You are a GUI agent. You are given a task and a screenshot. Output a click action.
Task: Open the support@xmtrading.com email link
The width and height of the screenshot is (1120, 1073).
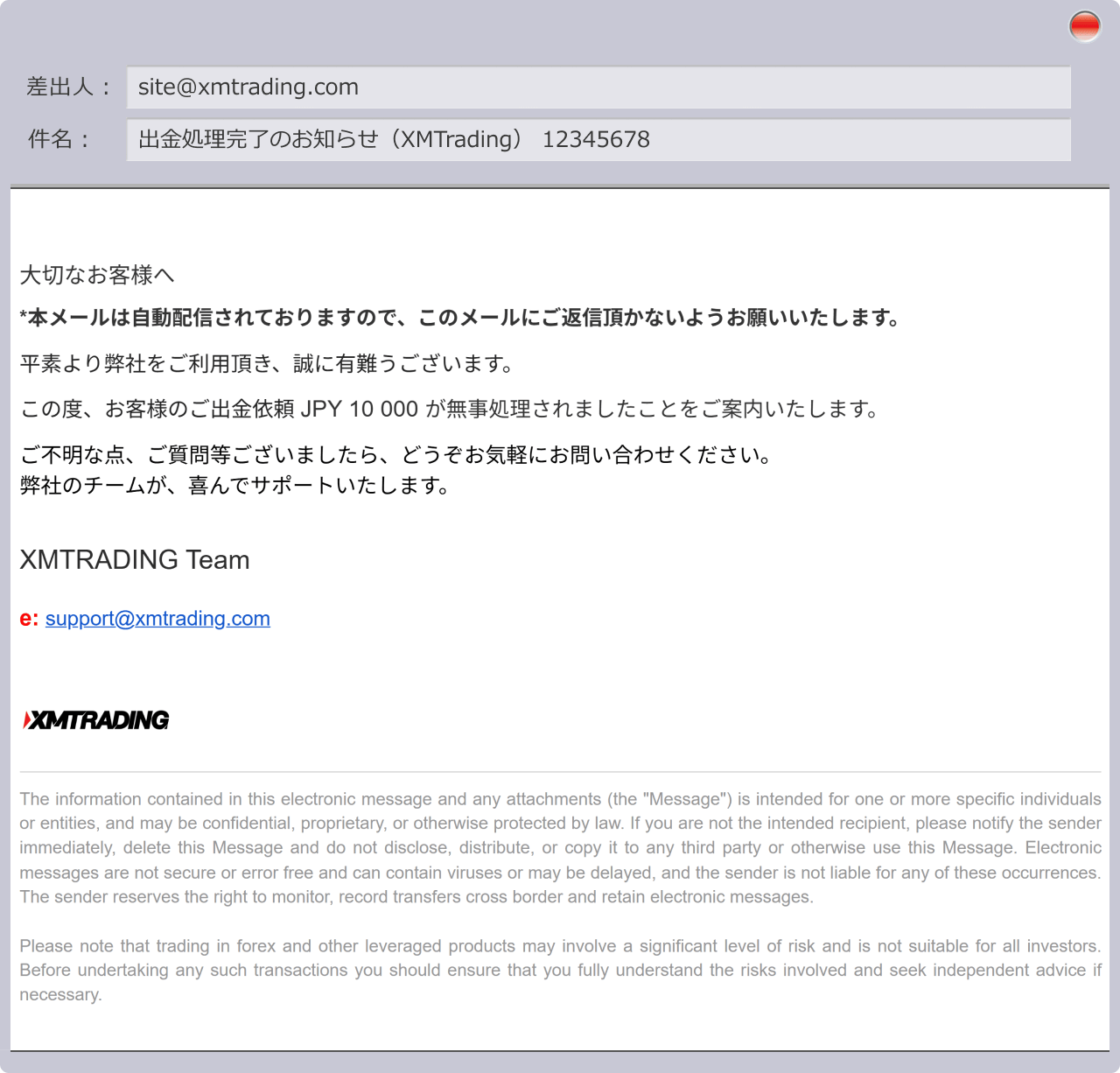point(157,619)
